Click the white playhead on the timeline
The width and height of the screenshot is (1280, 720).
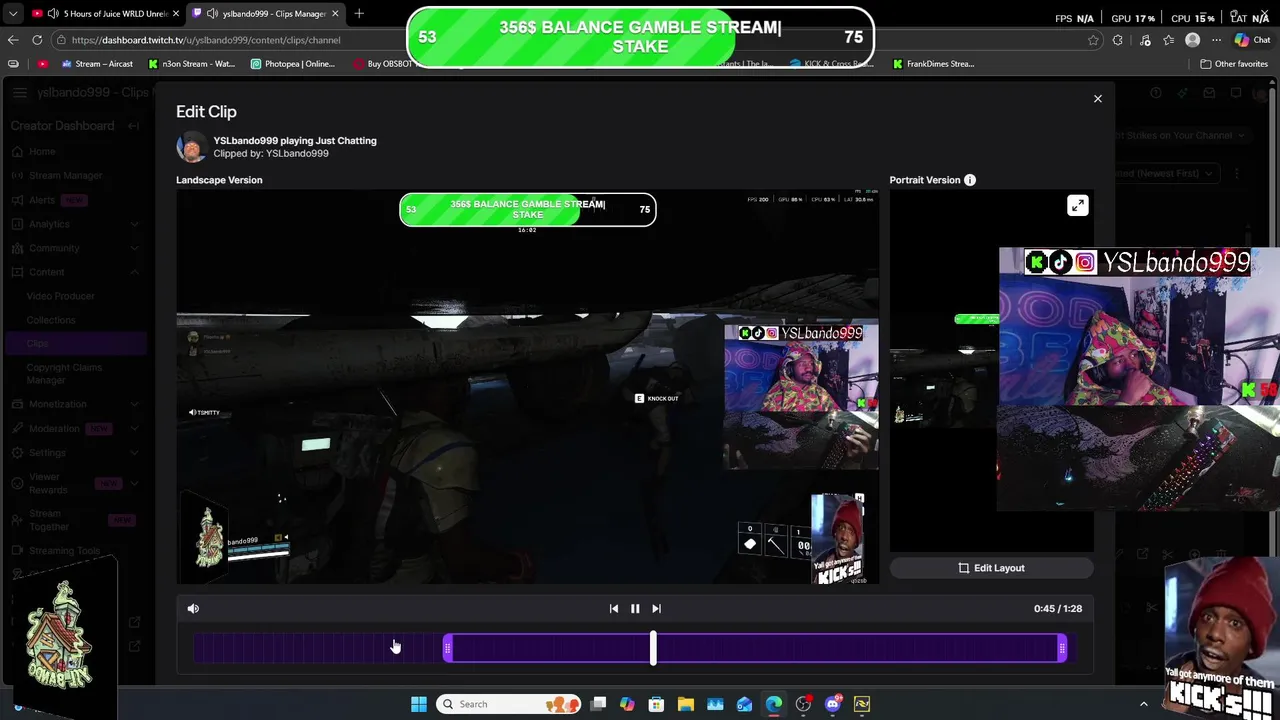pyautogui.click(x=653, y=648)
